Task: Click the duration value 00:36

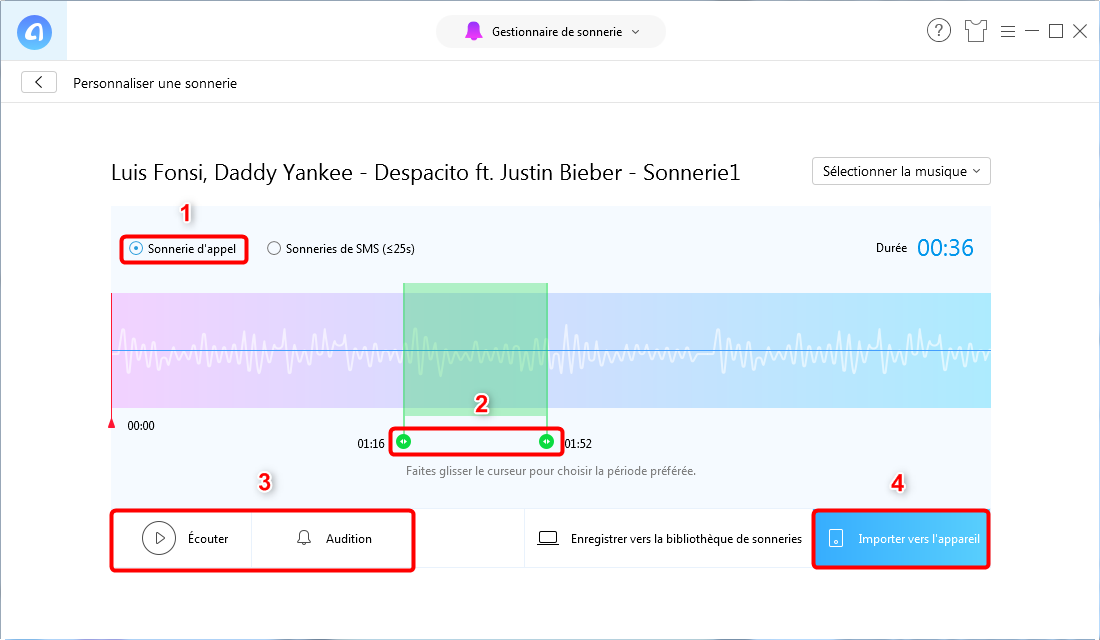Action: point(945,248)
